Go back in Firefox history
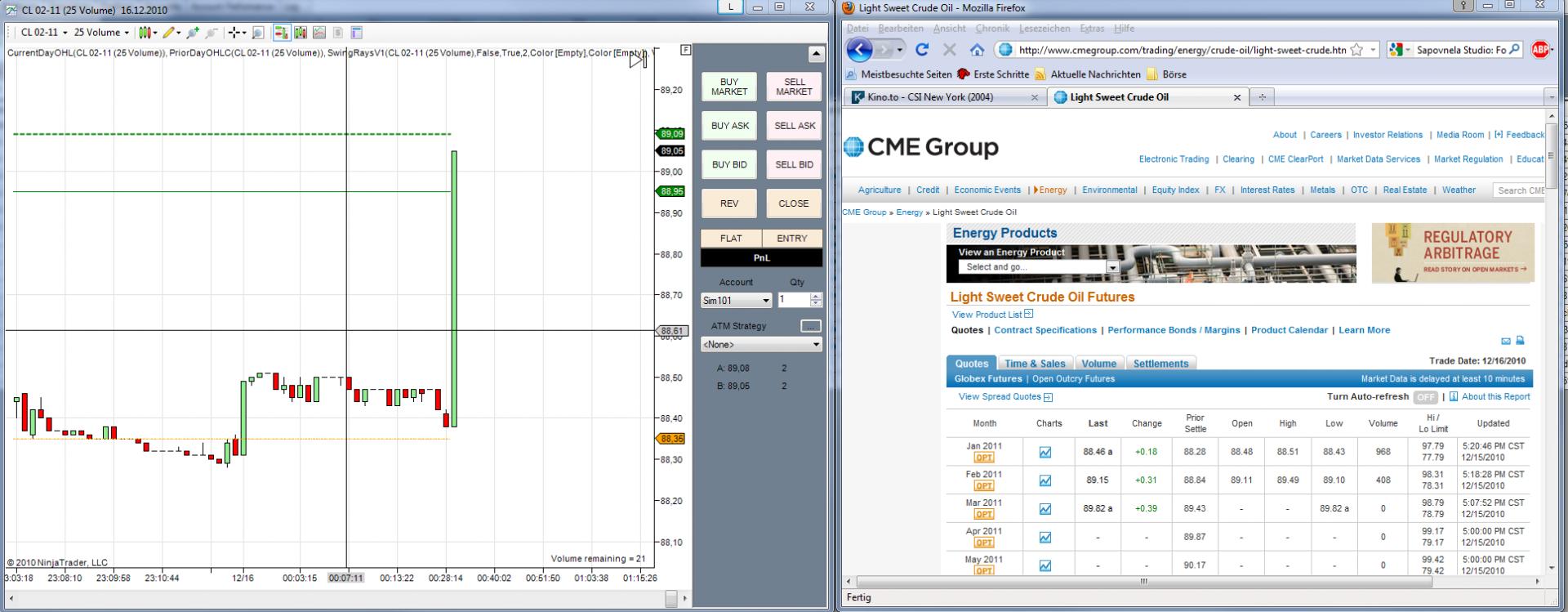Image resolution: width=1568 pixels, height=612 pixels. point(859,50)
